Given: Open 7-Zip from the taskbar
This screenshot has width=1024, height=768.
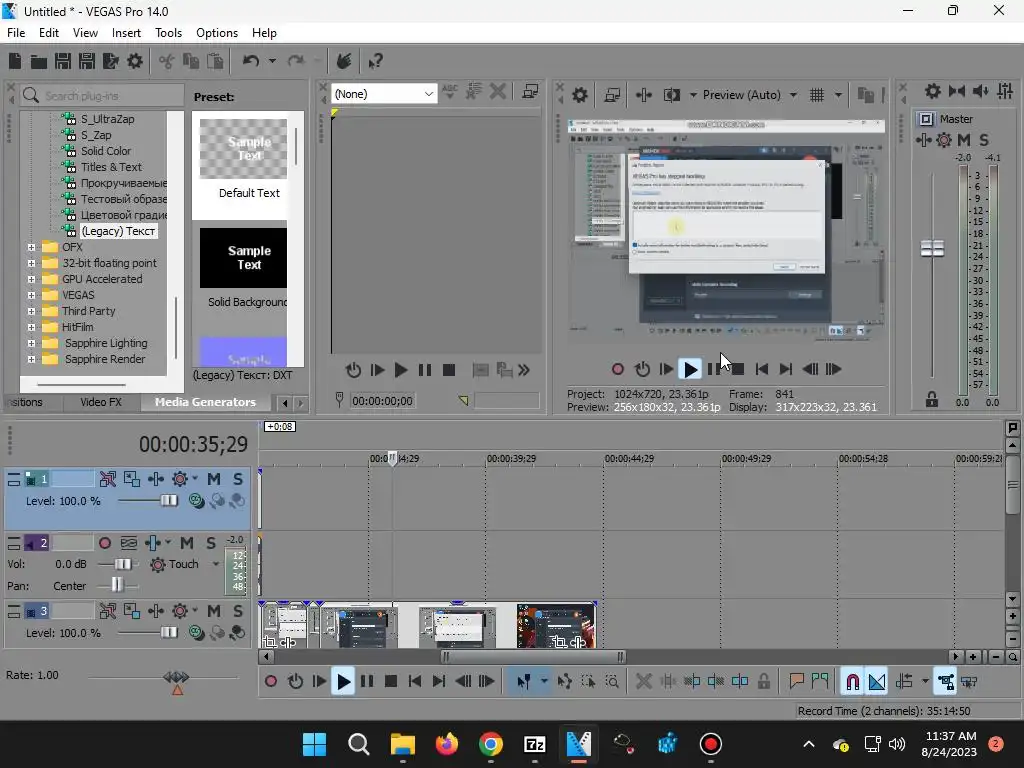Looking at the screenshot, I should click(x=535, y=744).
